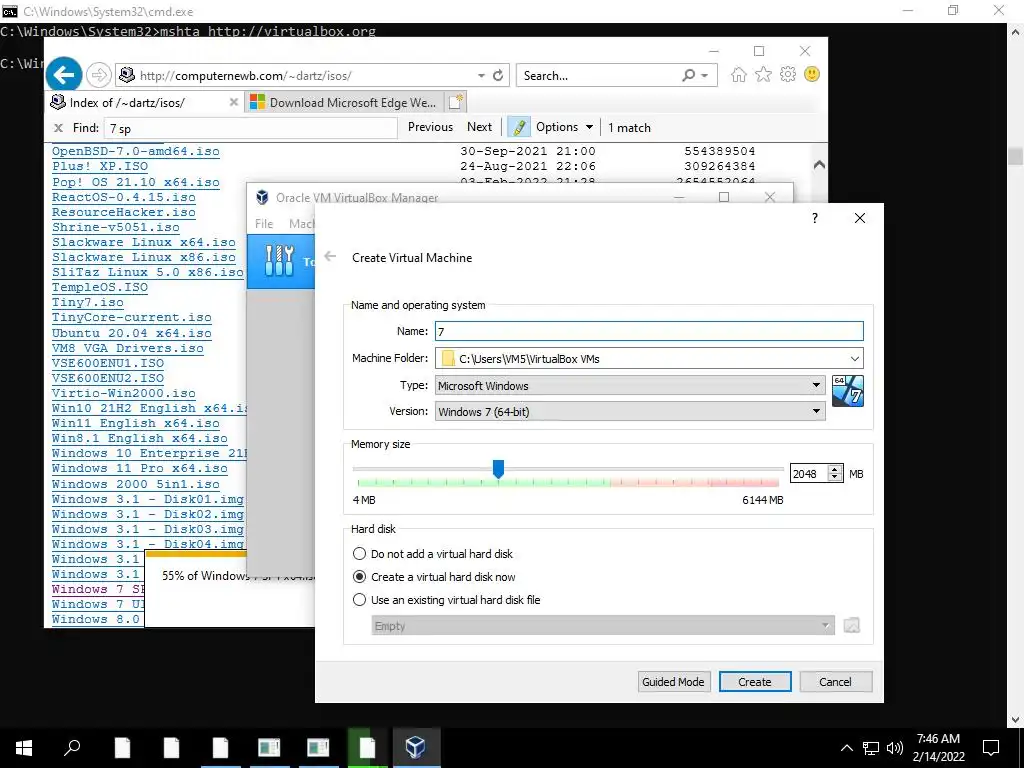Open TempleOS.ISO link
The height and width of the screenshot is (768, 1024).
point(100,287)
